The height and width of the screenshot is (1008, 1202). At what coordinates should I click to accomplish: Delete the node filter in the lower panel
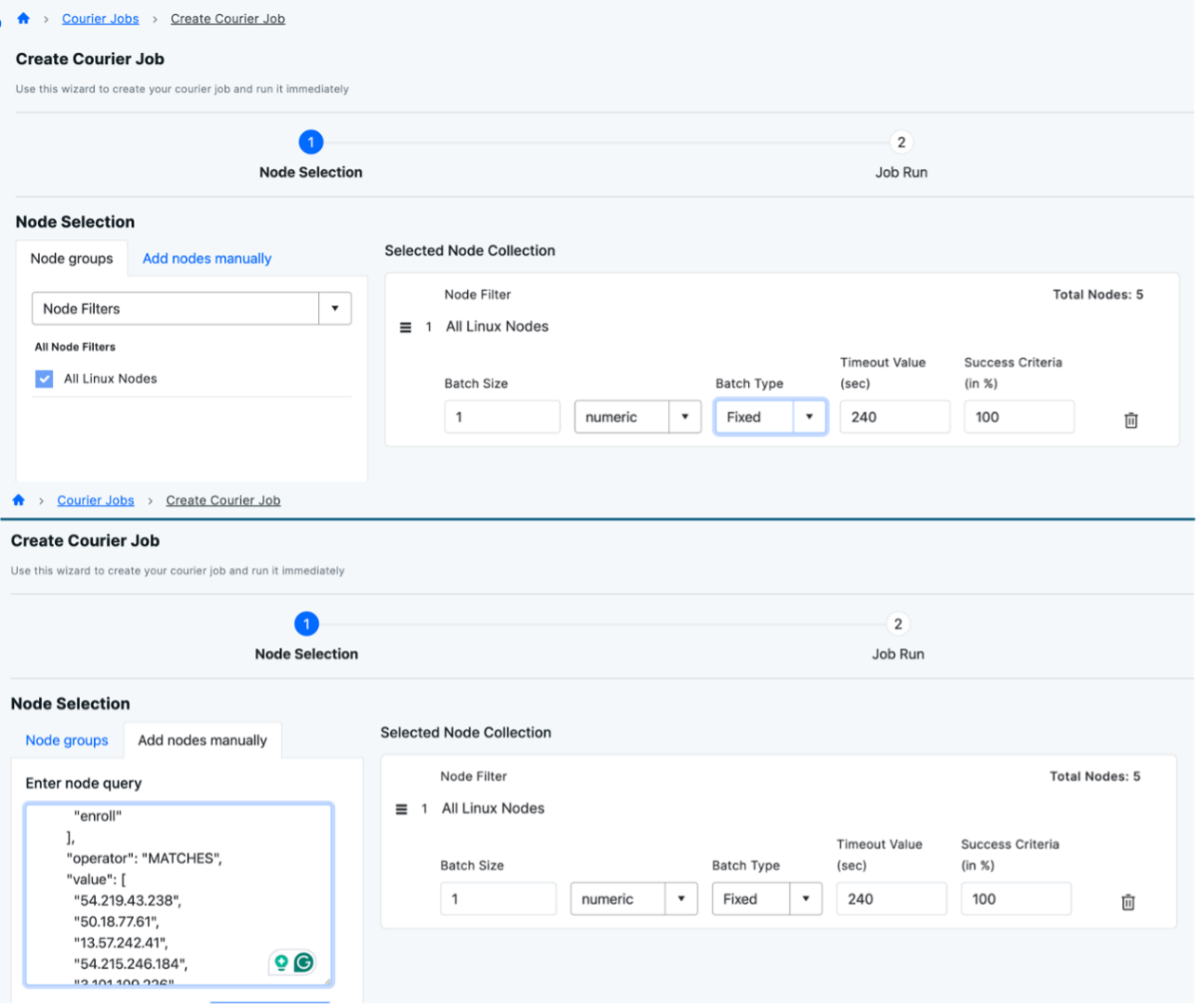point(1128,902)
